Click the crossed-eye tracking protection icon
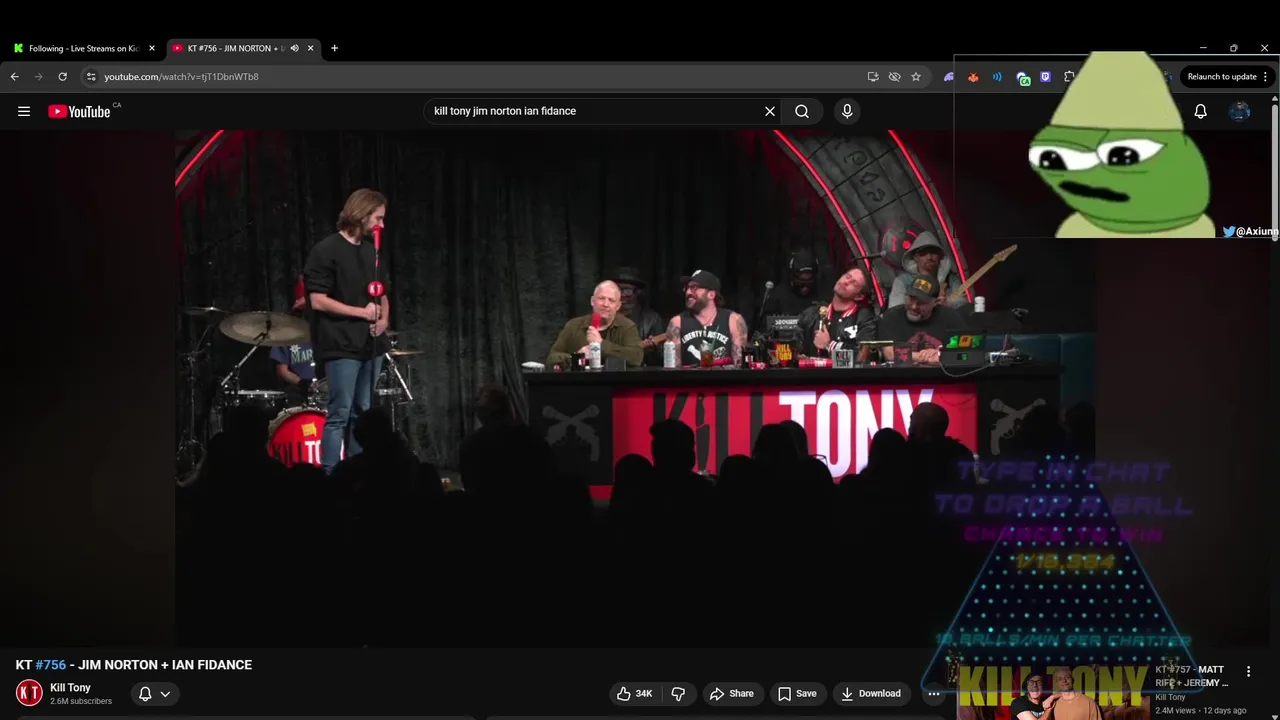 894,76
